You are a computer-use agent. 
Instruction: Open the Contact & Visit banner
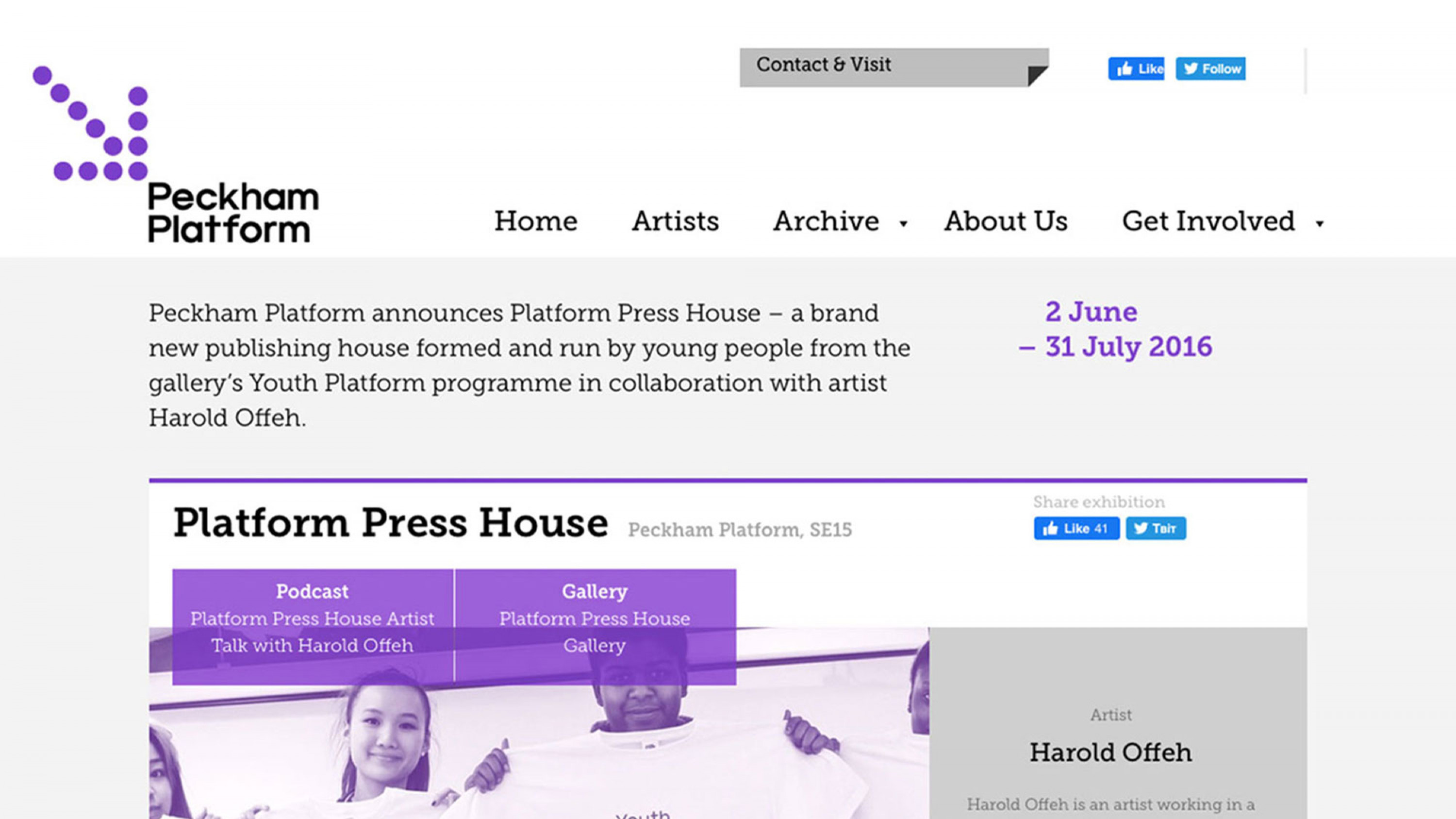coord(824,65)
